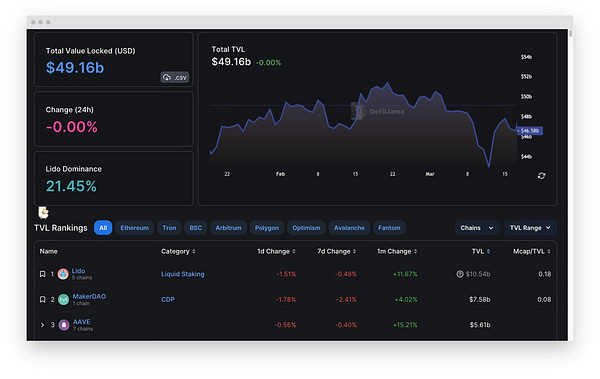Sort table by 7d Change
This screenshot has width=600, height=379.
(x=337, y=251)
